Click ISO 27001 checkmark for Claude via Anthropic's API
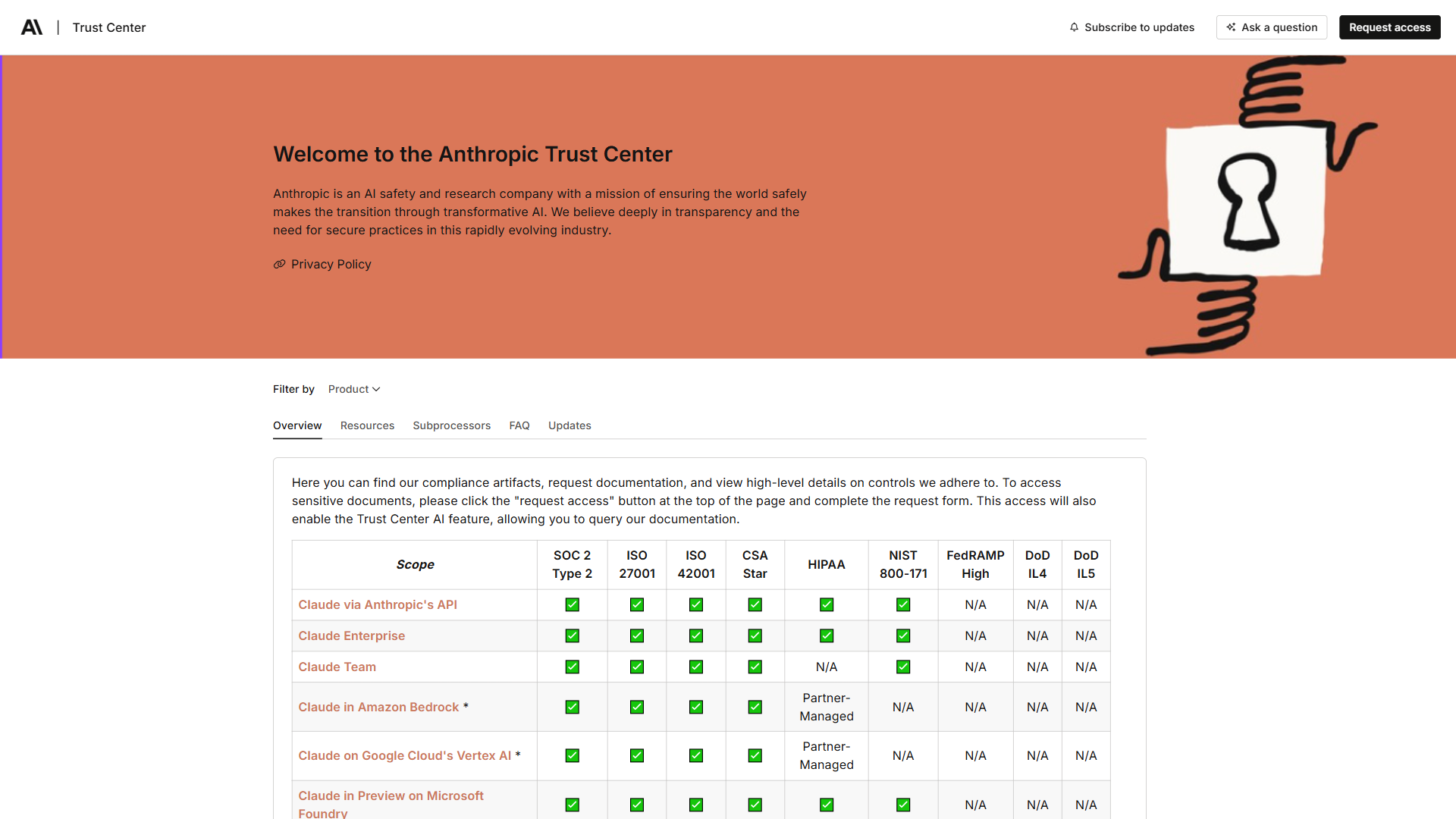Image resolution: width=1456 pixels, height=819 pixels. click(637, 604)
